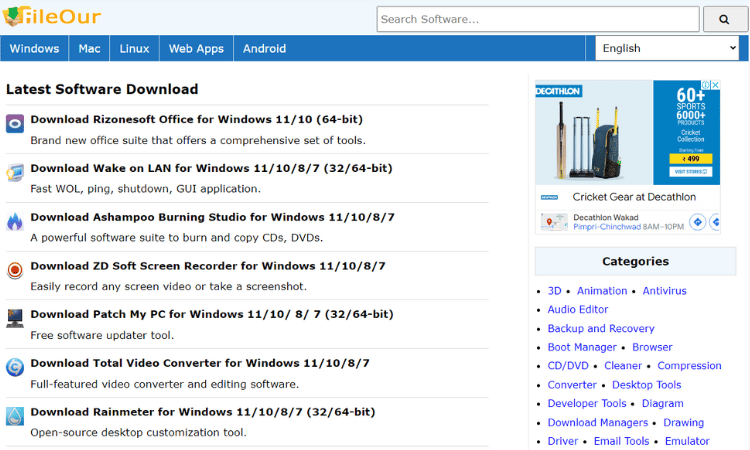Viewport: 750px width, 450px height.
Task: Click the FileOur logo
Action: pyautogui.click(x=52, y=16)
